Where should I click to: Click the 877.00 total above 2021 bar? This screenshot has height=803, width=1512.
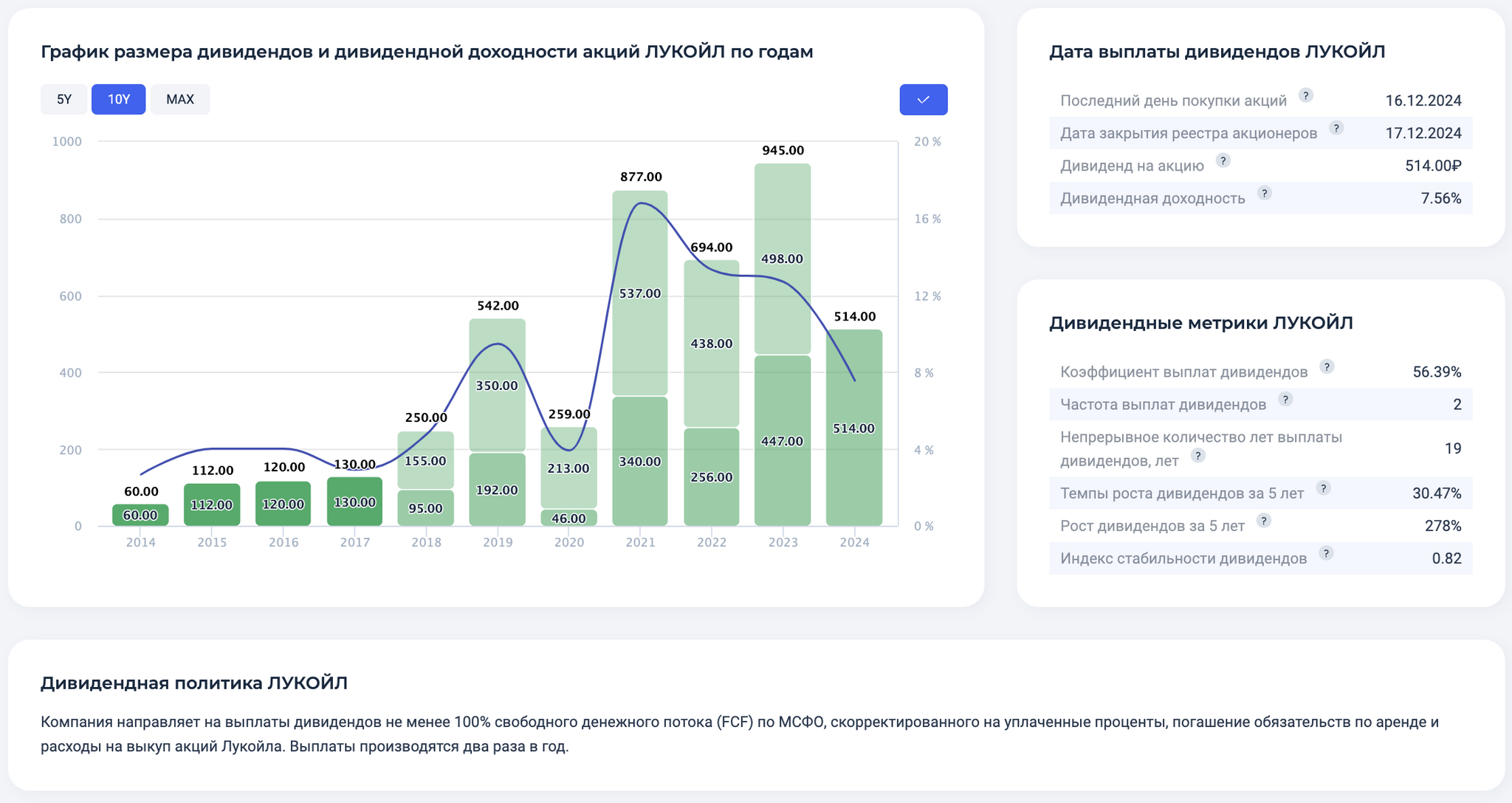click(641, 177)
